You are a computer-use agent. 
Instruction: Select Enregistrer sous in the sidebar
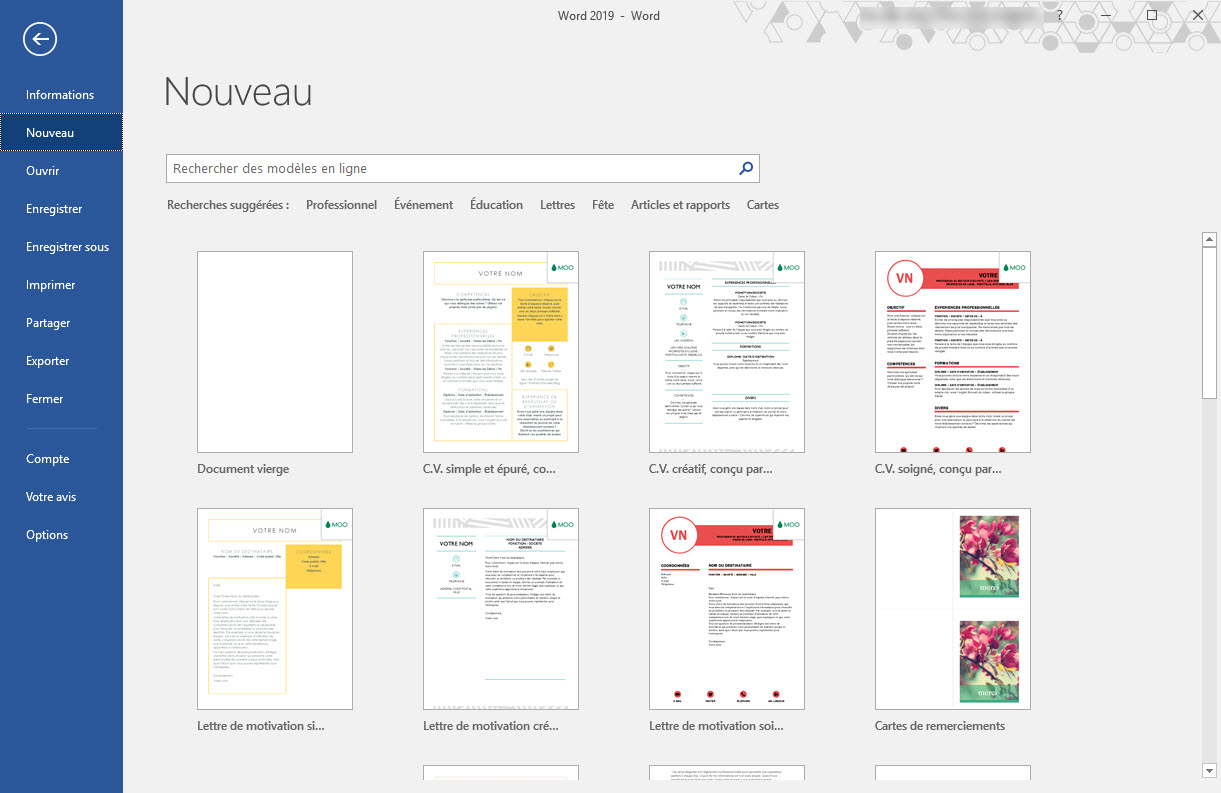(67, 247)
